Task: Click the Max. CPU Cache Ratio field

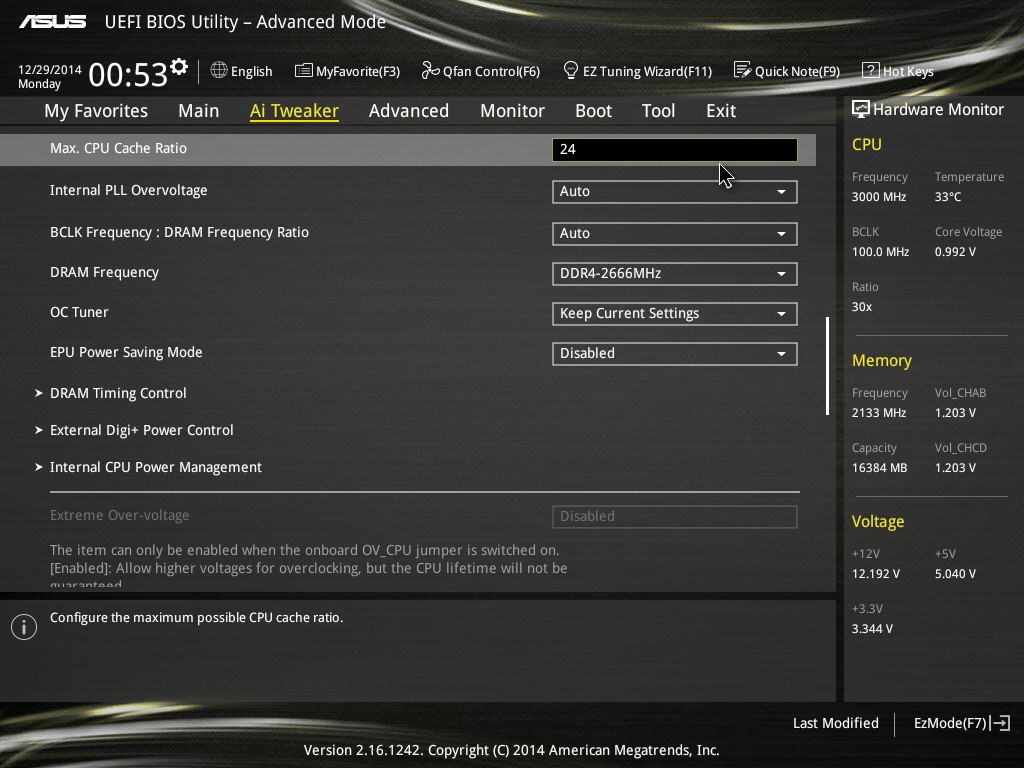Action: [675, 150]
